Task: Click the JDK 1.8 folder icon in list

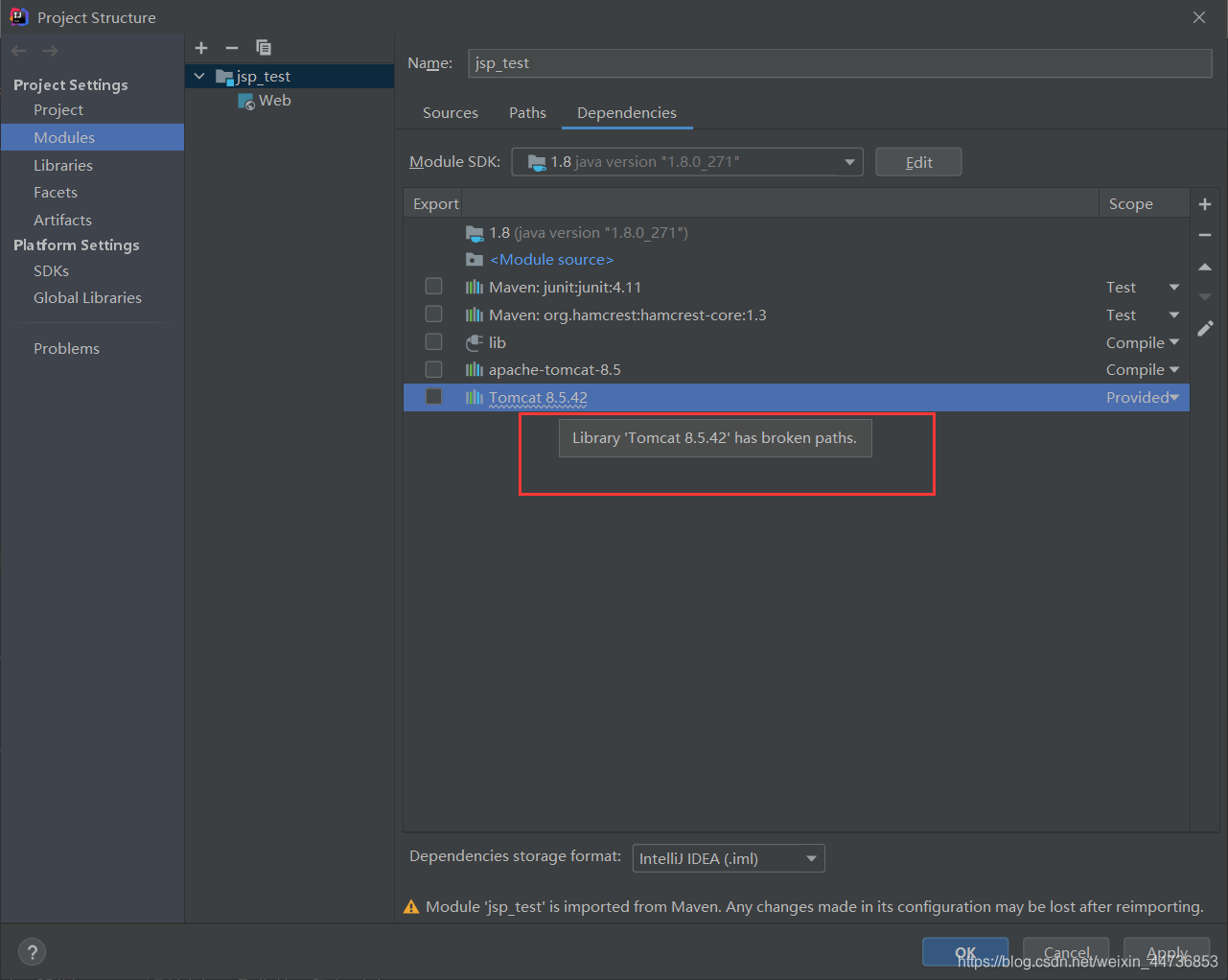Action: pos(474,233)
